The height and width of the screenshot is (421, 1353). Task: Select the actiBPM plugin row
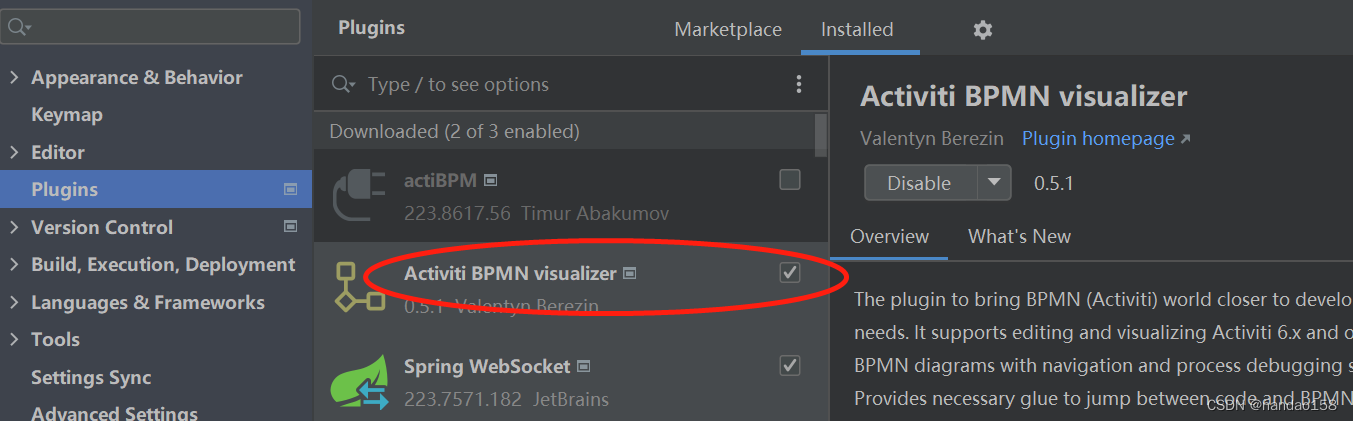tap(571, 196)
